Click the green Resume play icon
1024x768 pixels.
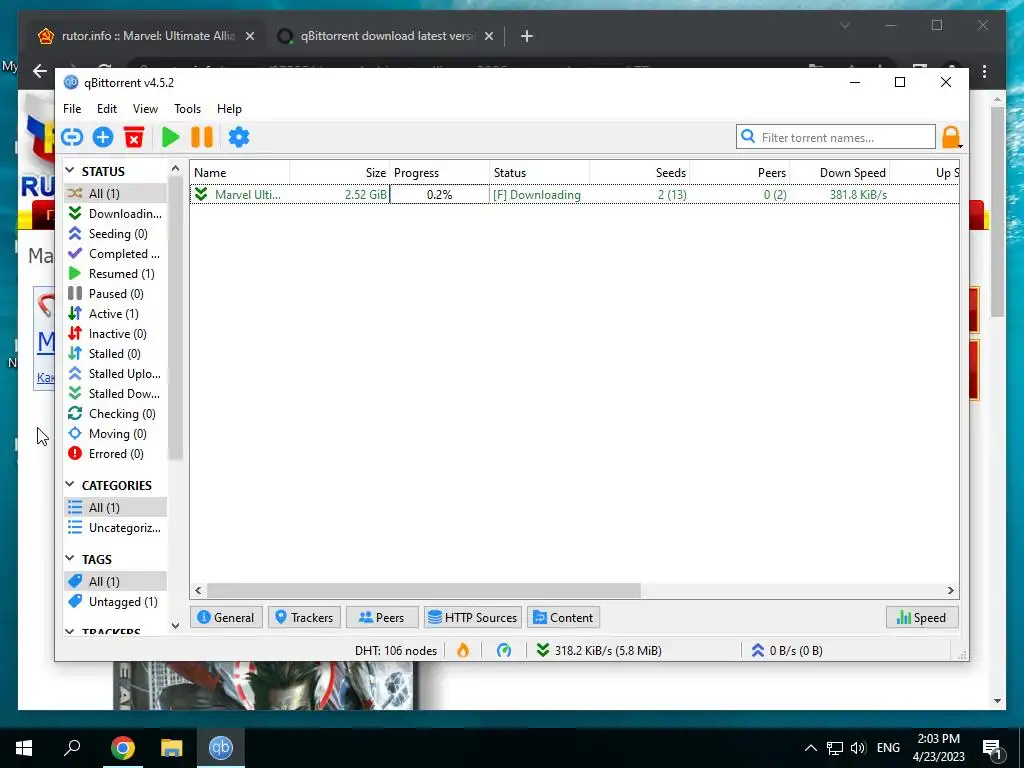pyautogui.click(x=170, y=137)
